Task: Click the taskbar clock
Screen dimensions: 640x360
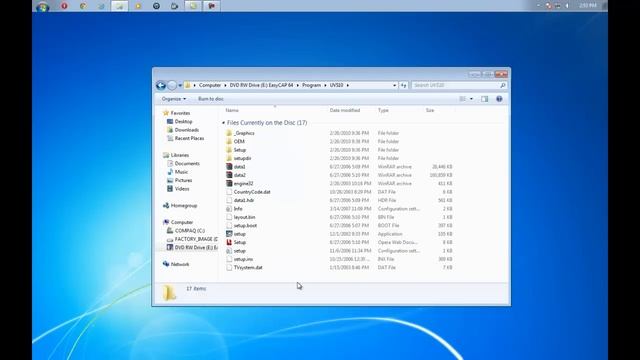Action: 587,5
